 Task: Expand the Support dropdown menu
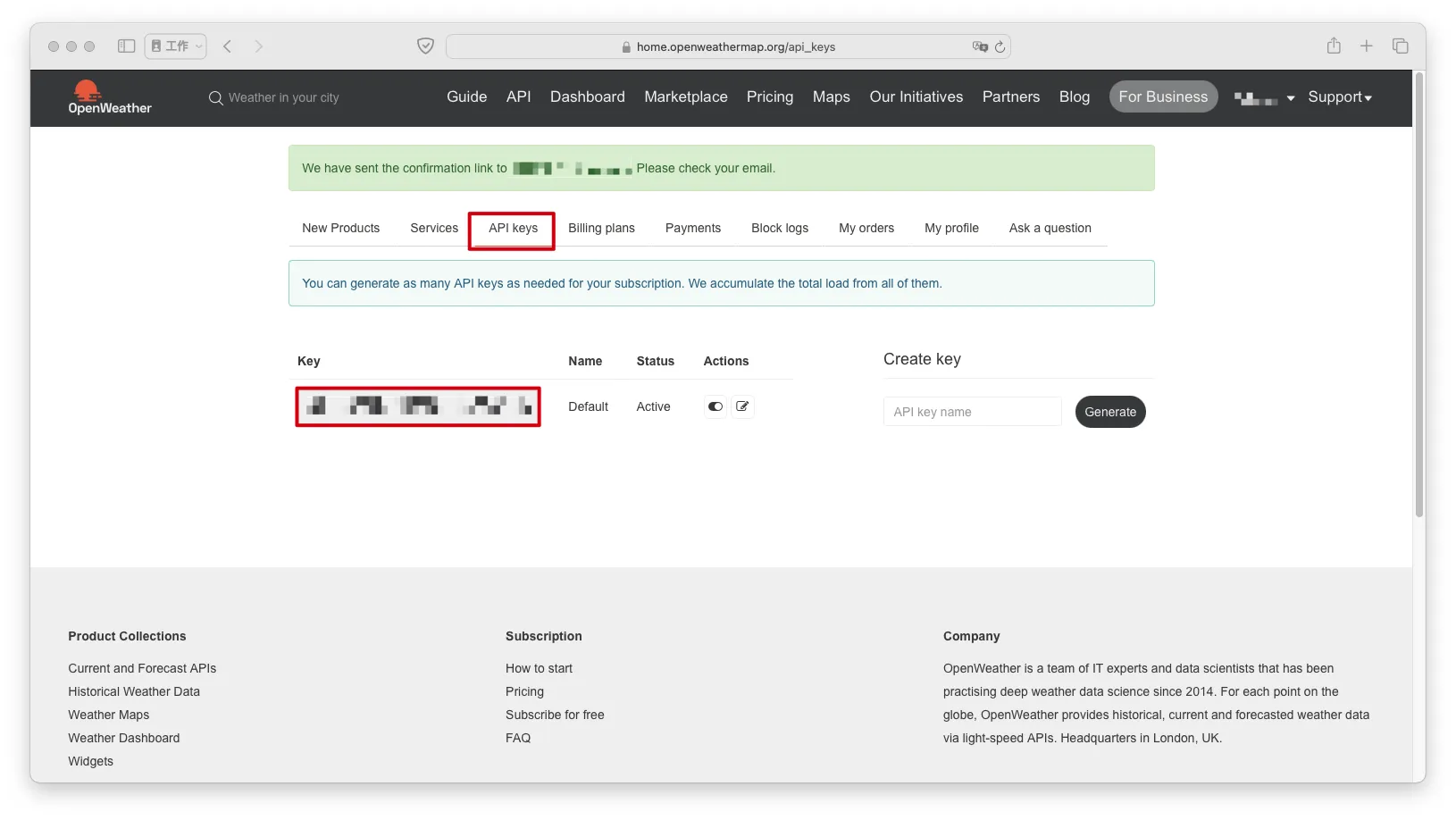tap(1339, 97)
